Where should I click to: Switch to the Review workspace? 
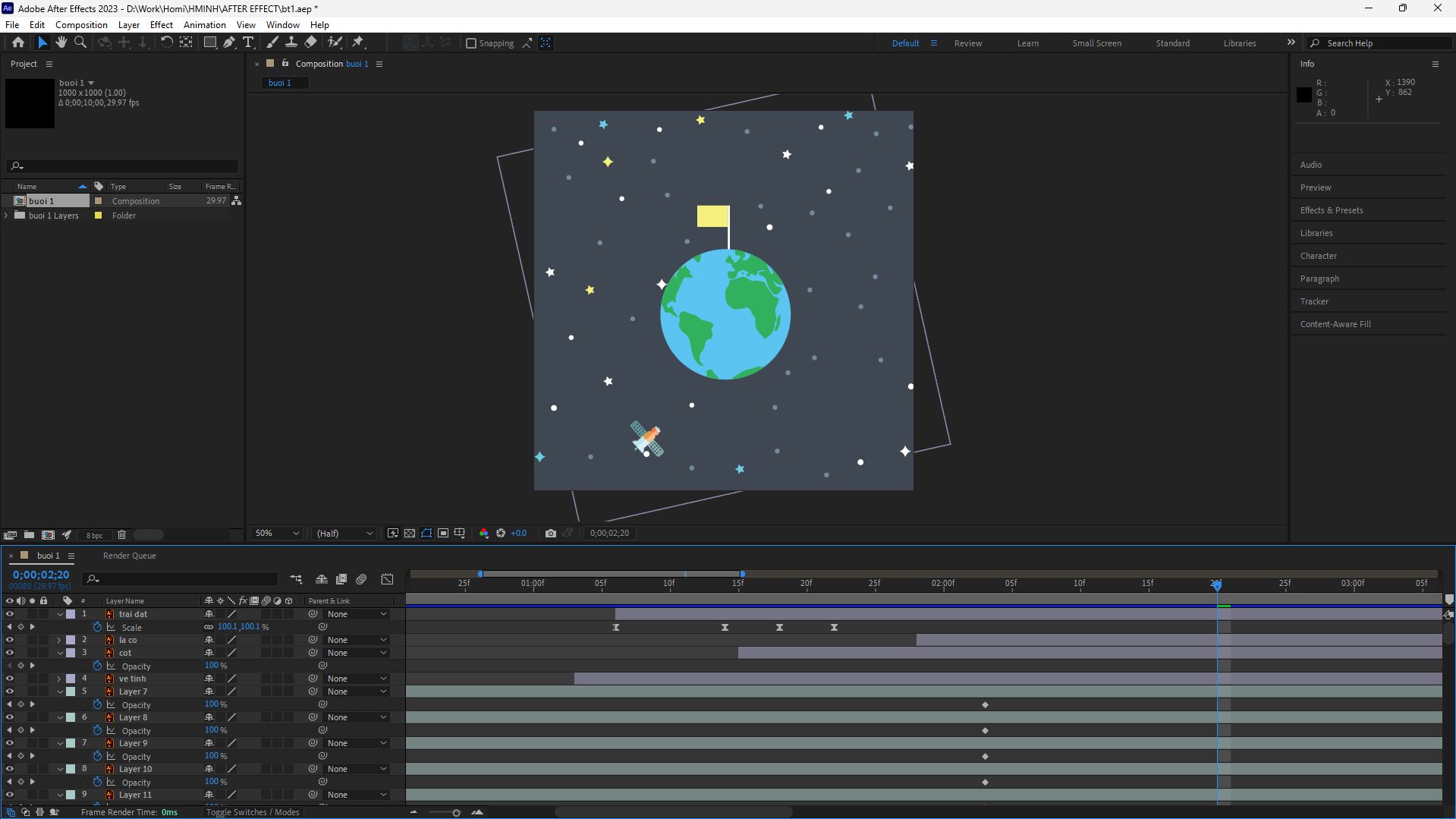pos(967,43)
